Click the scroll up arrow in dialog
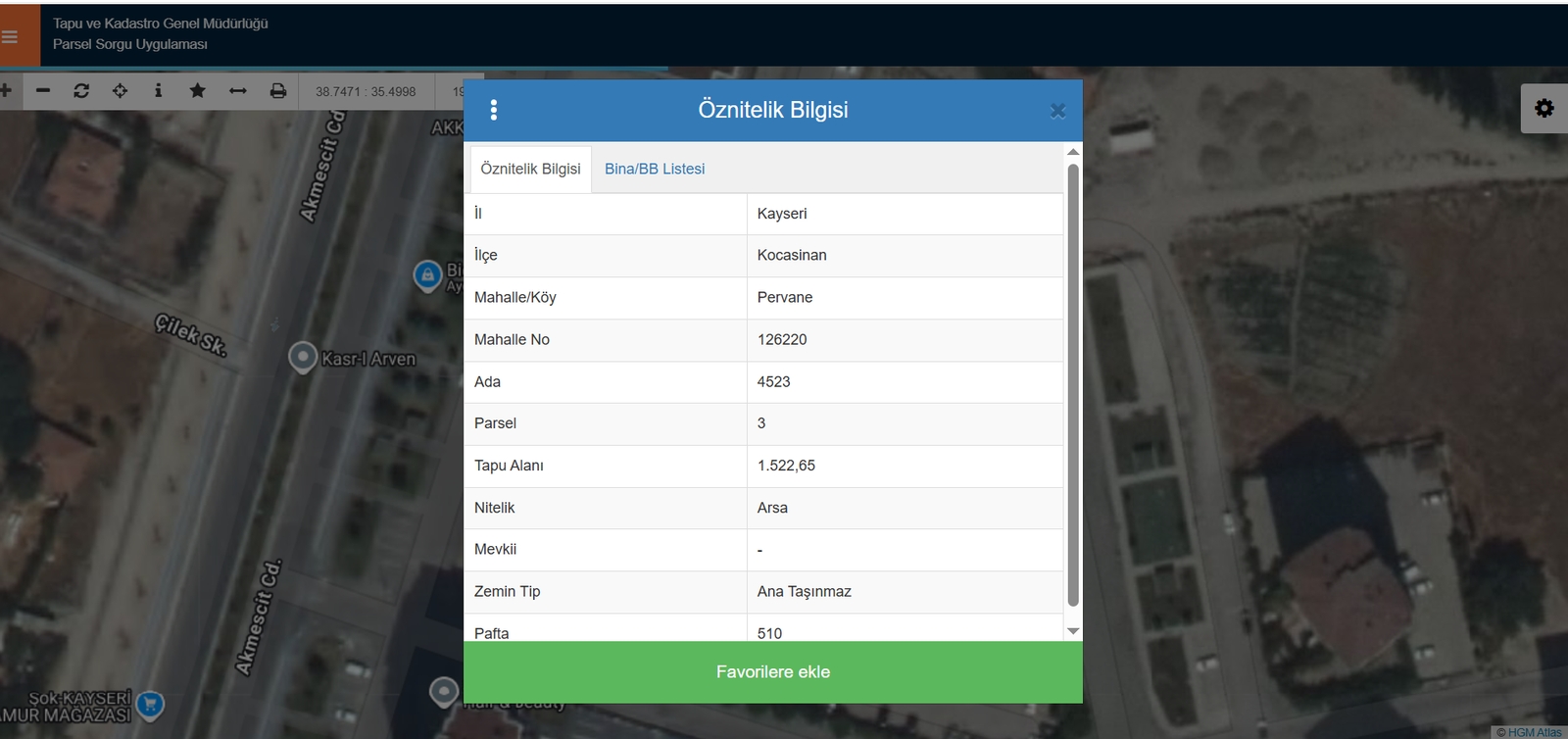 [1073, 152]
